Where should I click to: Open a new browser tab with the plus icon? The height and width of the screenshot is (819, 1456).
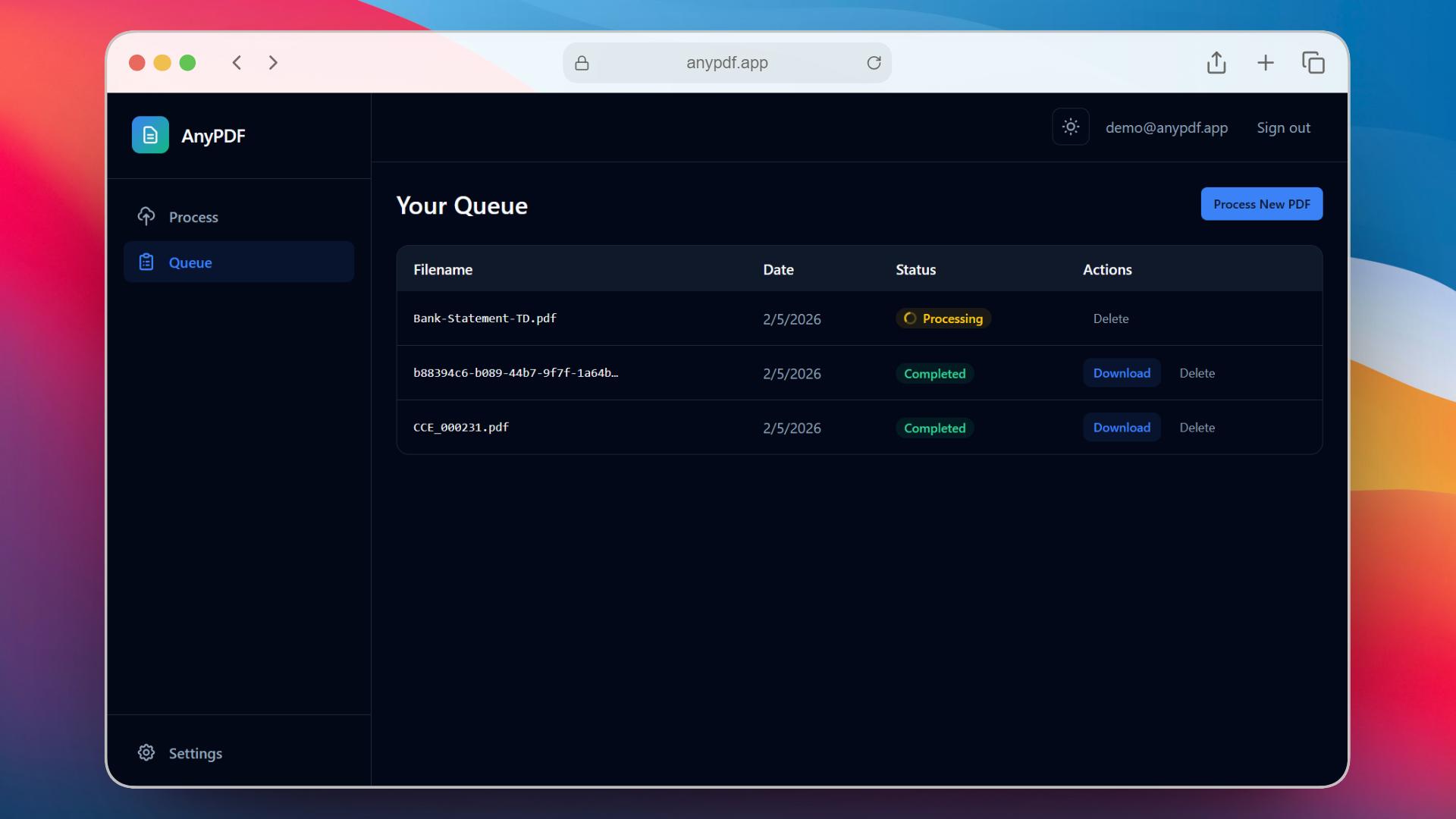click(x=1266, y=62)
